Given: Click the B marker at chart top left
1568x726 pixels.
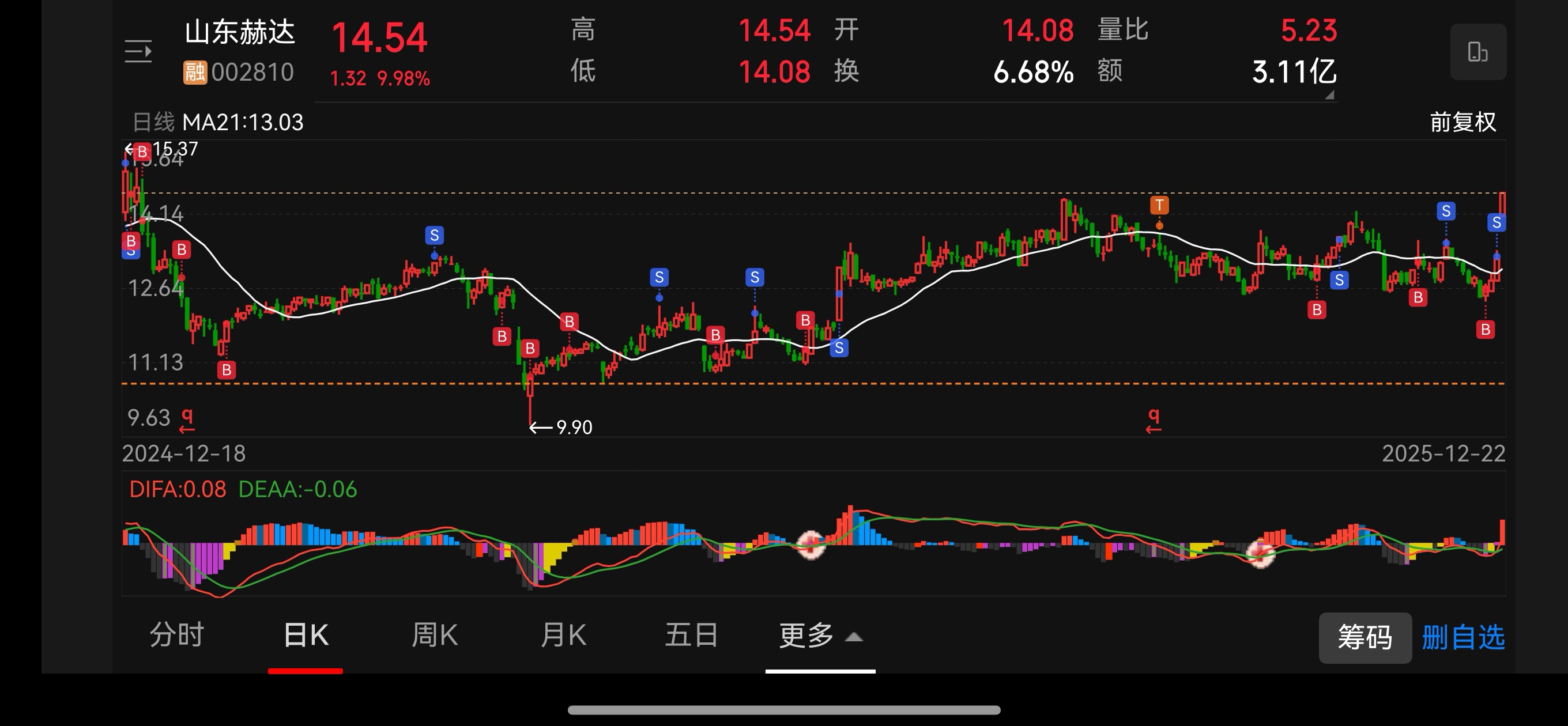Looking at the screenshot, I should pos(142,151).
